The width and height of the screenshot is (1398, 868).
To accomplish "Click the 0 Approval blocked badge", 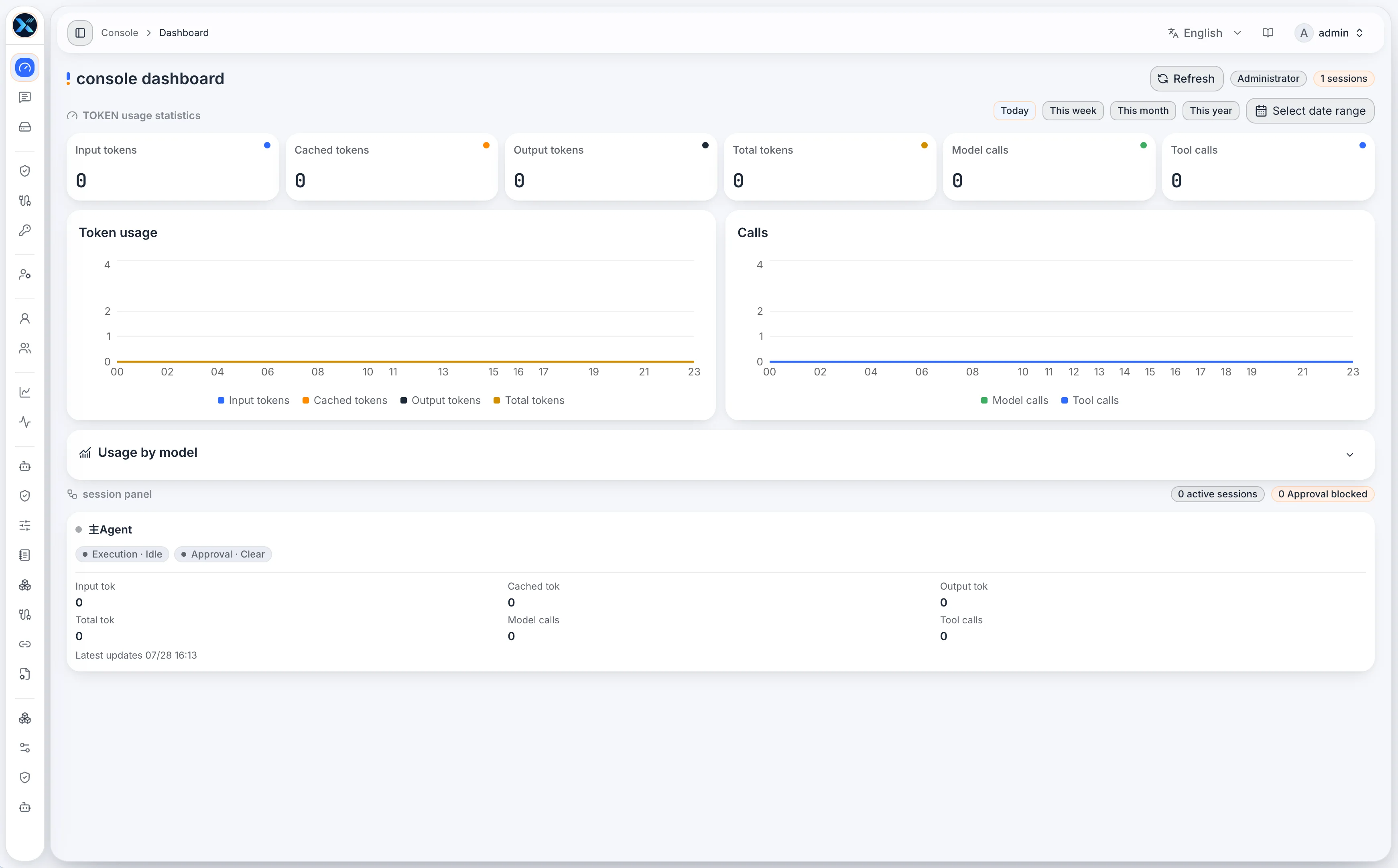I will click(x=1322, y=494).
